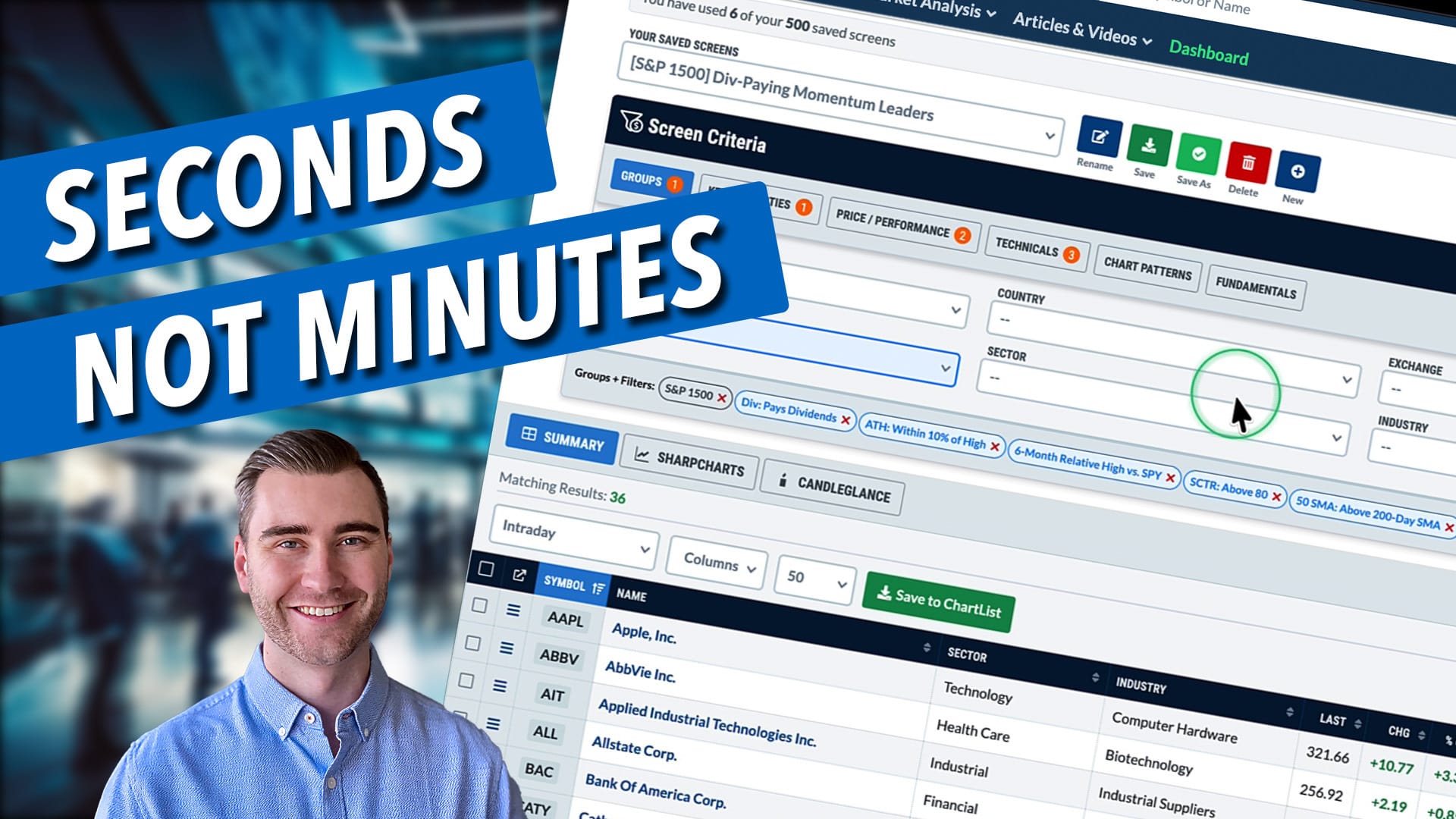Select the CandleGlance results tab
1456x819 pixels.
point(833,487)
